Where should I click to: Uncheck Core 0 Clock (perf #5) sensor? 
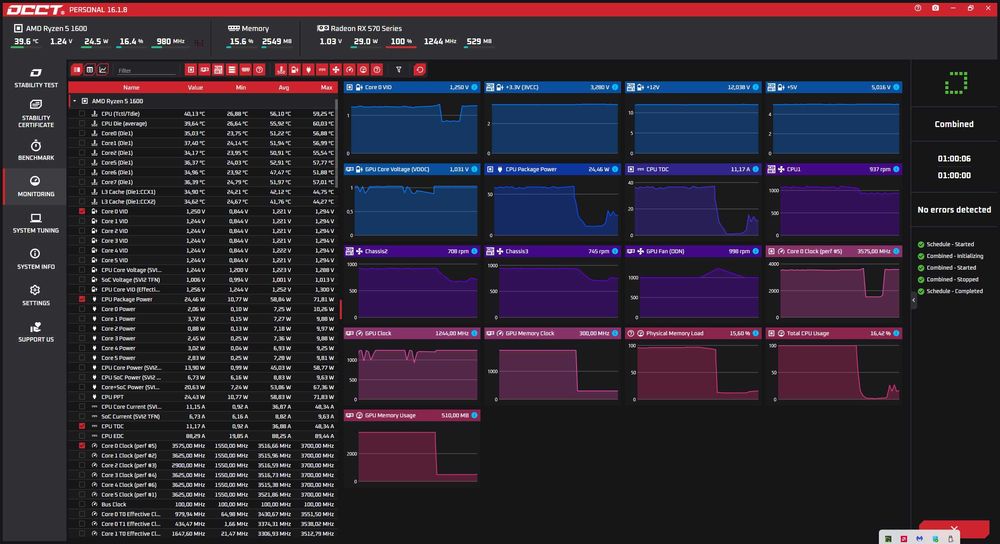[82, 446]
